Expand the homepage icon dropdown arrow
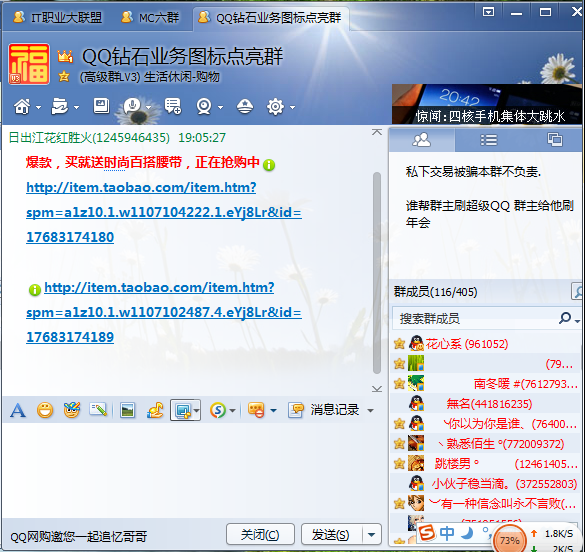Screen dimensions: 585x552 pyautogui.click(x=38, y=107)
